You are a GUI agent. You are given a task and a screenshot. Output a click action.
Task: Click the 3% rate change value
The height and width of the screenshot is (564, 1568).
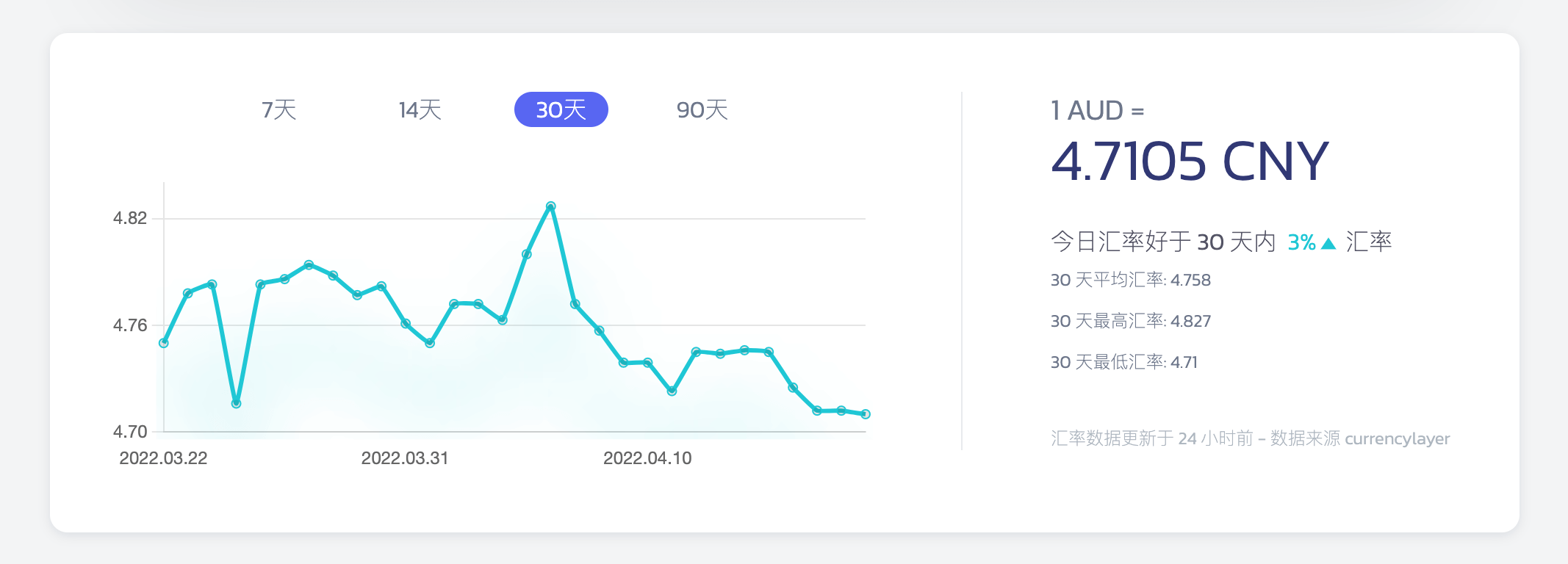point(1301,242)
